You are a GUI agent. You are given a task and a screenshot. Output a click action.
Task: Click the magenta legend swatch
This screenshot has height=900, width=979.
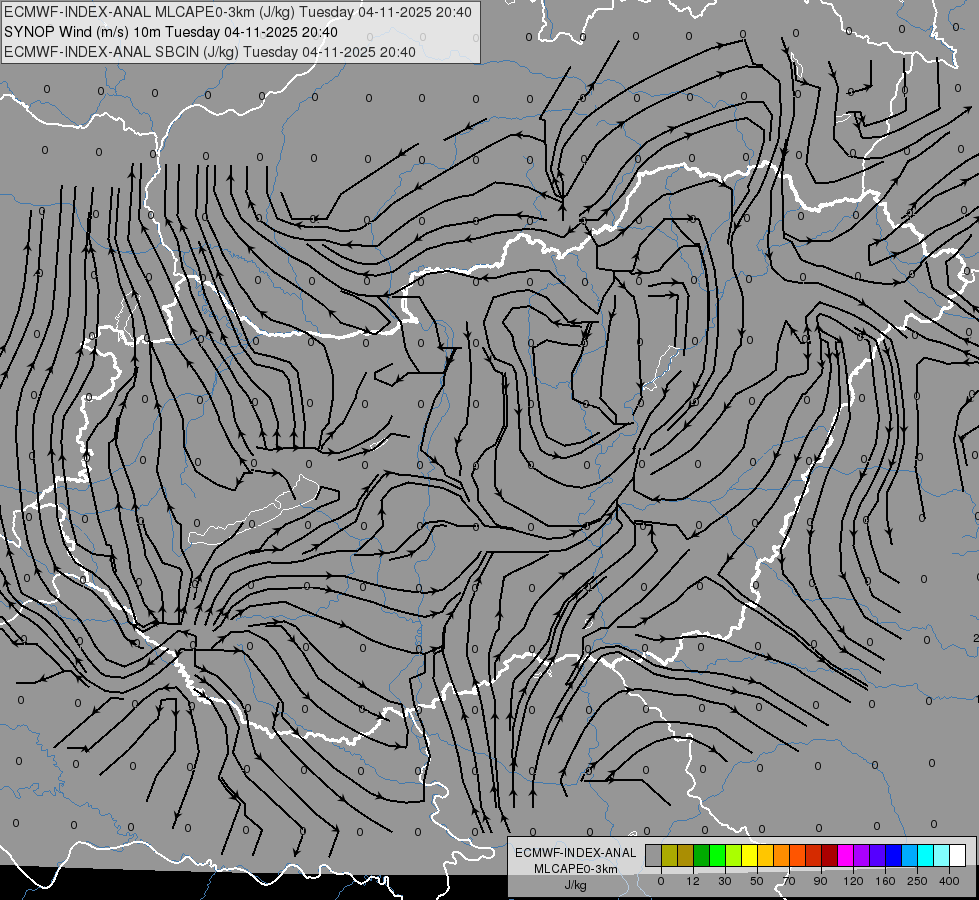coord(845,855)
